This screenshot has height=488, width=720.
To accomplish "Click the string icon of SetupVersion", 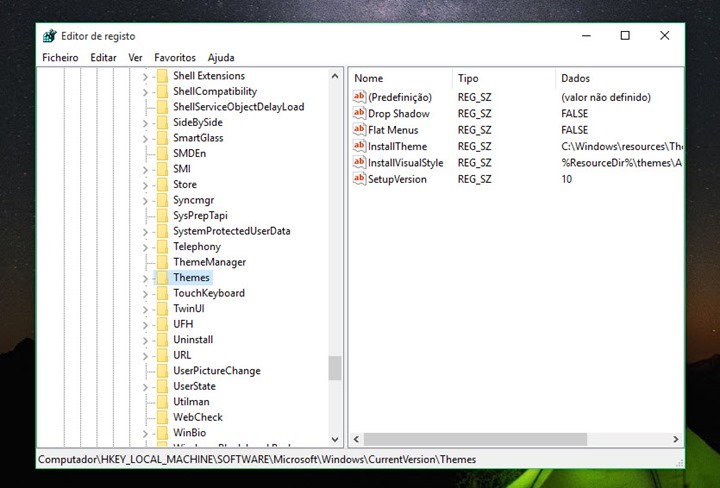I will coord(359,179).
